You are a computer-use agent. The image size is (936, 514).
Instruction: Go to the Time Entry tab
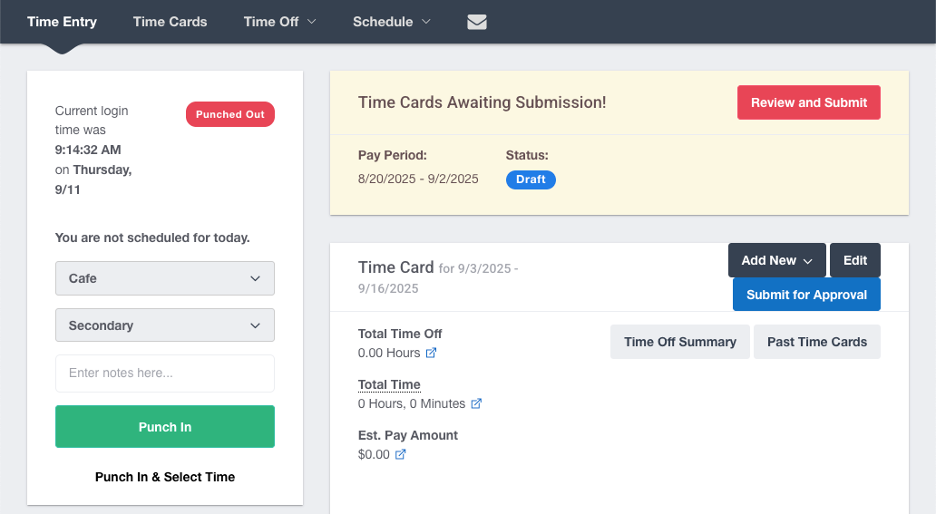pos(62,21)
